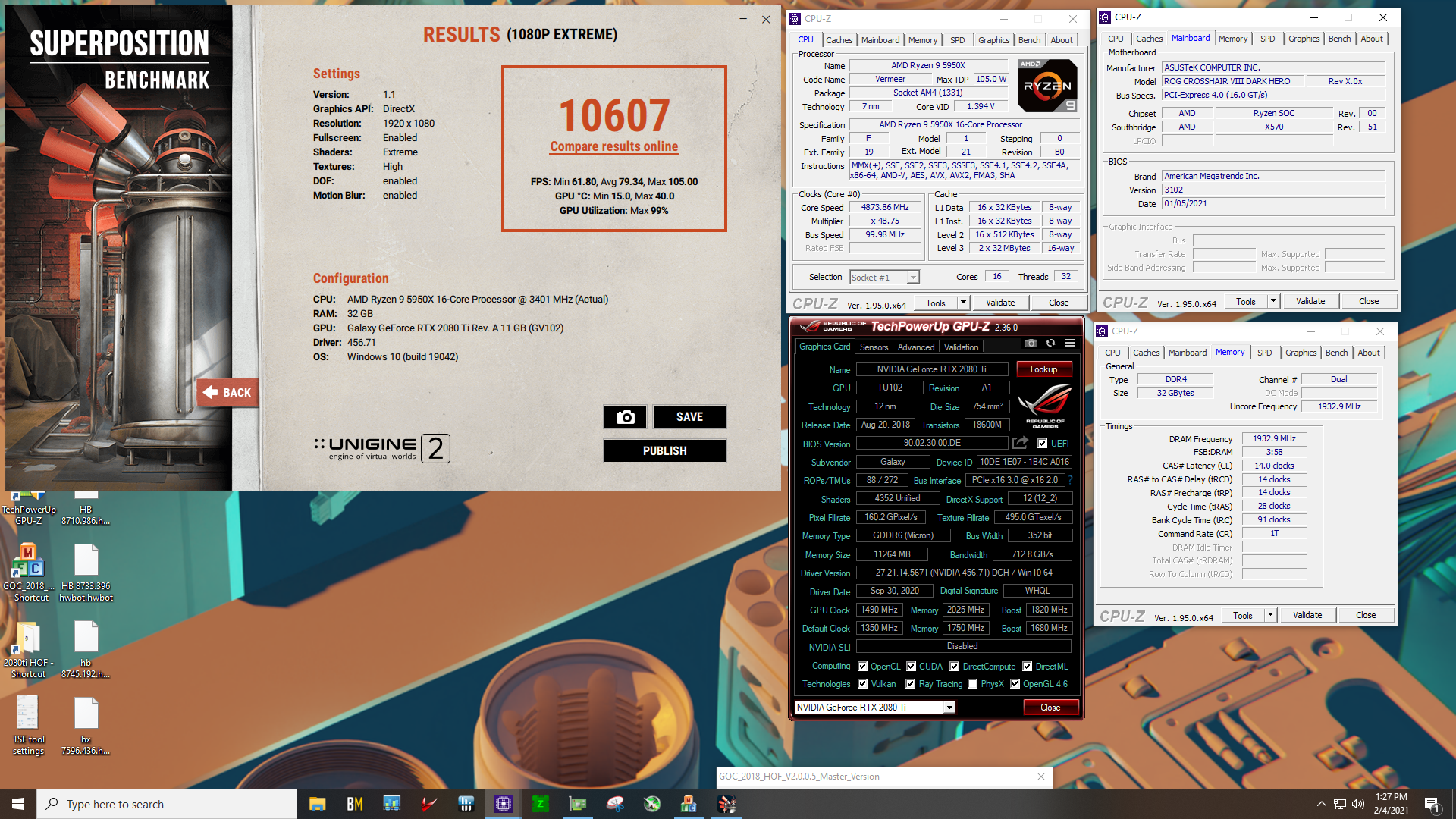Switch to the Advanced tab in GPU-Z
Image resolution: width=1456 pixels, height=819 pixels.
click(916, 347)
